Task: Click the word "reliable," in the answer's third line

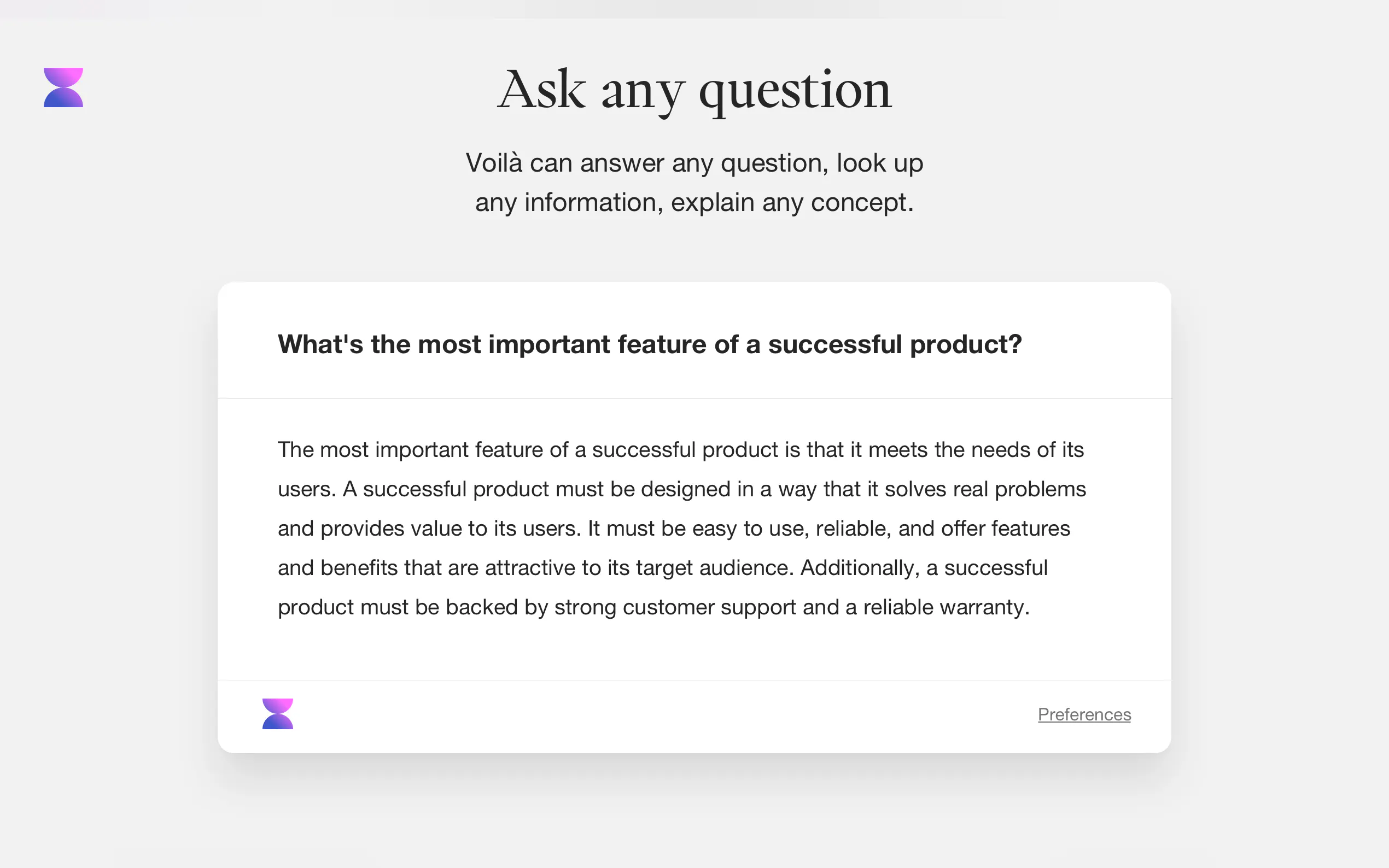Action: pyautogui.click(x=853, y=528)
